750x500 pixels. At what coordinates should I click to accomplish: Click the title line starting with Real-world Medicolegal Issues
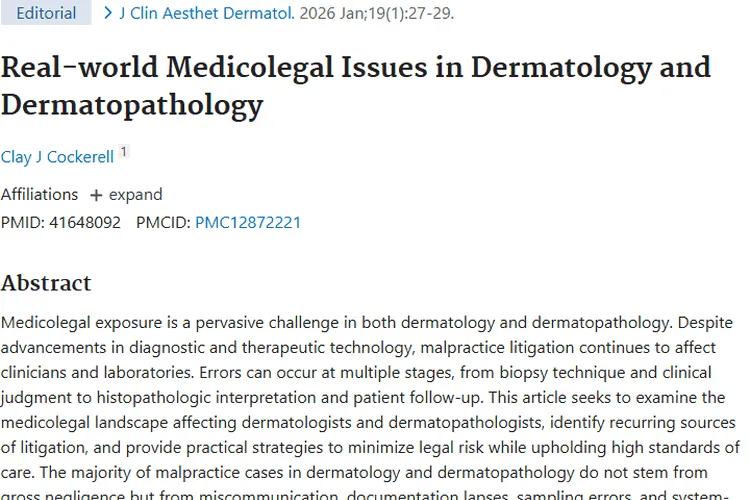356,68
